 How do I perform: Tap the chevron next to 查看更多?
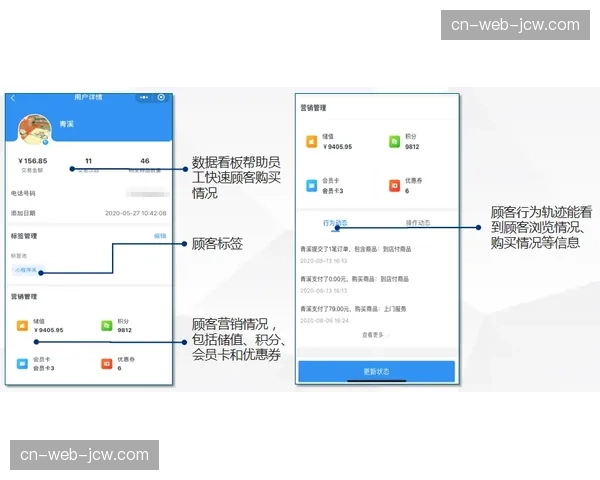click(389, 335)
